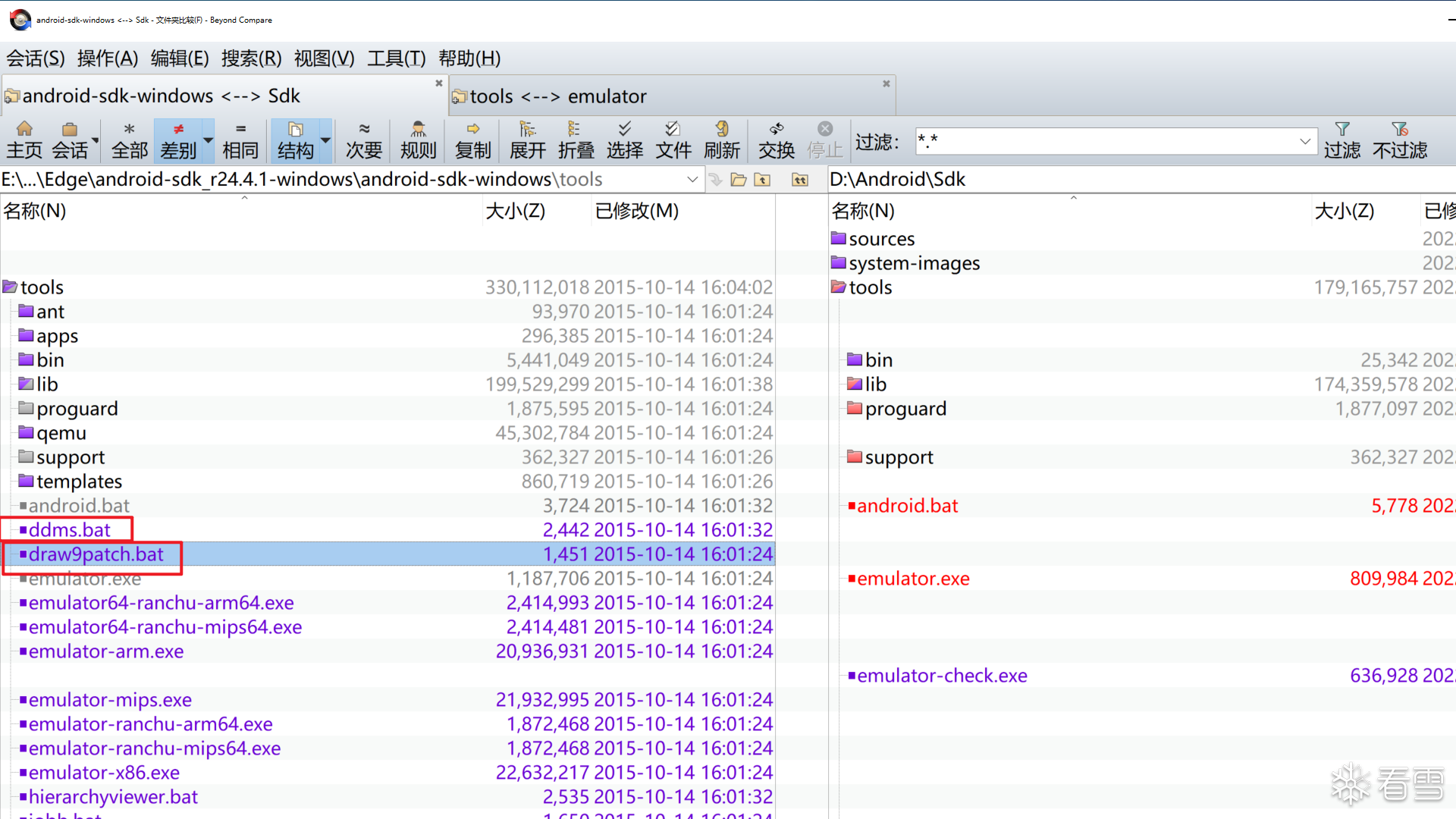Click Files (文件) toolbar icon
Image resolution: width=1456 pixels, height=819 pixels.
[673, 140]
